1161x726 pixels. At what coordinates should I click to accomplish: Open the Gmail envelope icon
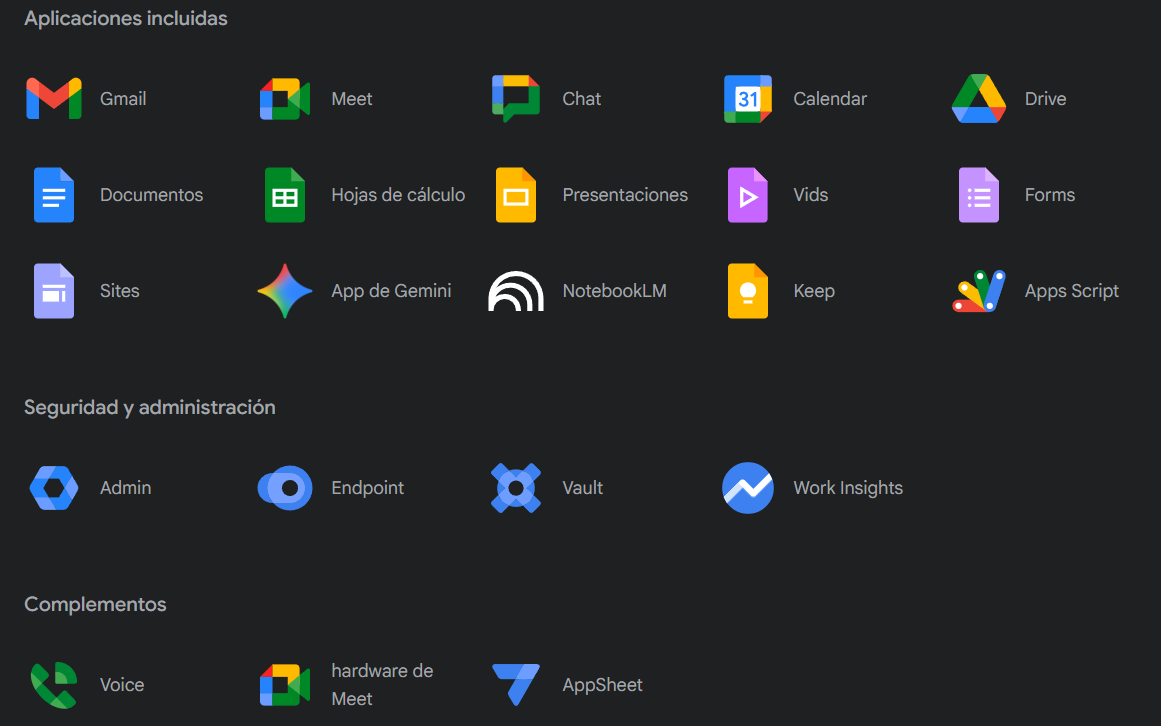click(x=53, y=98)
